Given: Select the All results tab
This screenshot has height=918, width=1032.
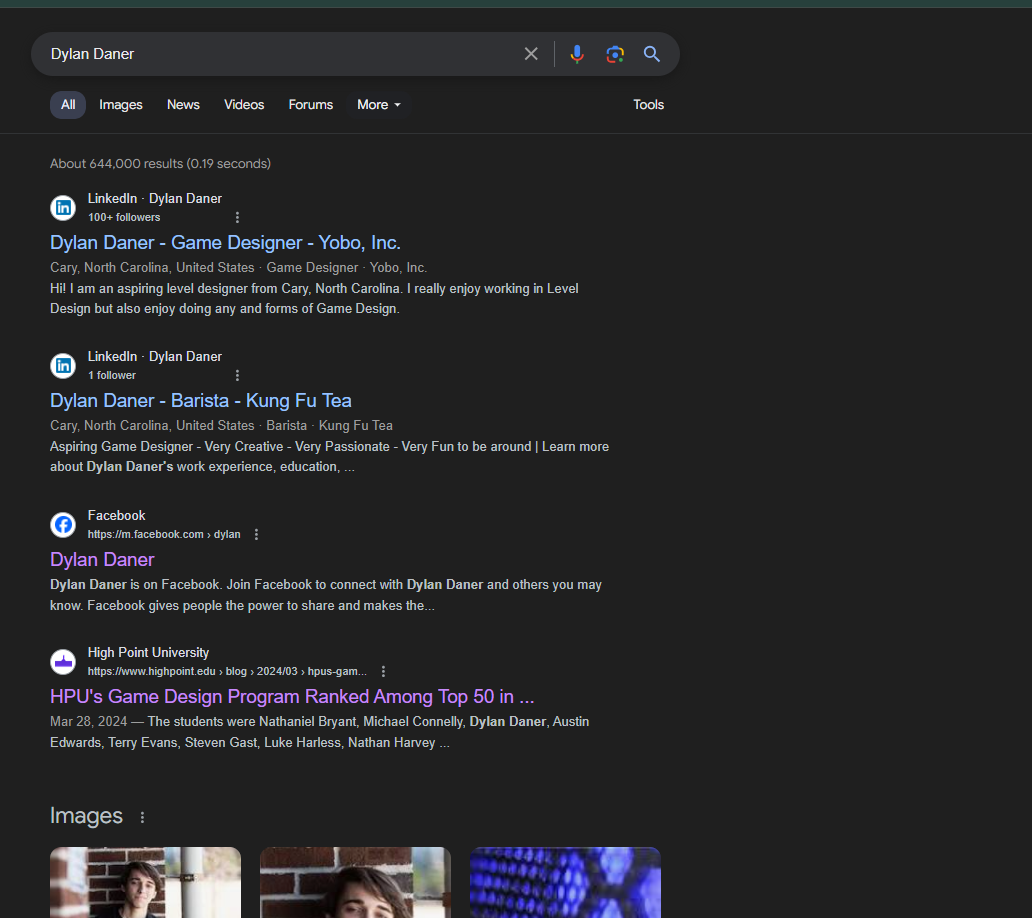Looking at the screenshot, I should click(68, 105).
